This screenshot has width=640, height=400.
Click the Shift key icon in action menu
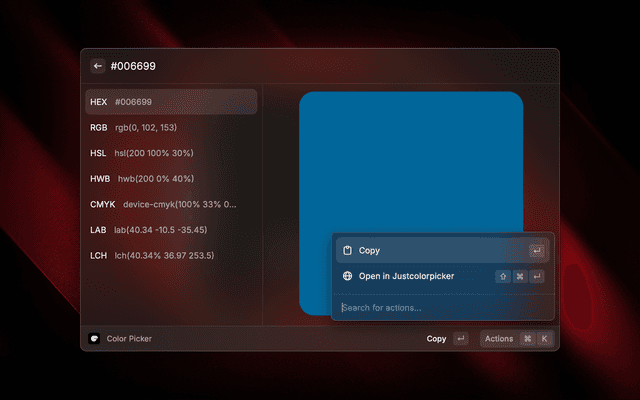click(503, 276)
